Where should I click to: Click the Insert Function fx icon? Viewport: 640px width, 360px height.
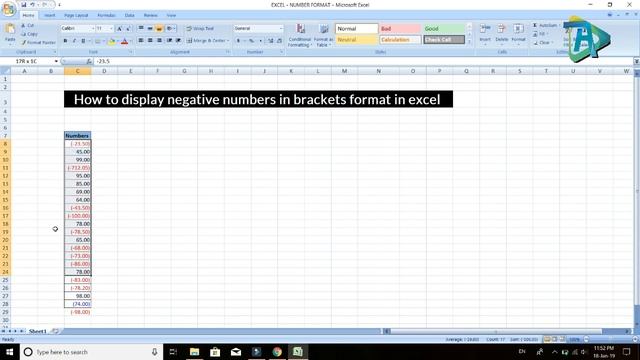[x=89, y=61]
